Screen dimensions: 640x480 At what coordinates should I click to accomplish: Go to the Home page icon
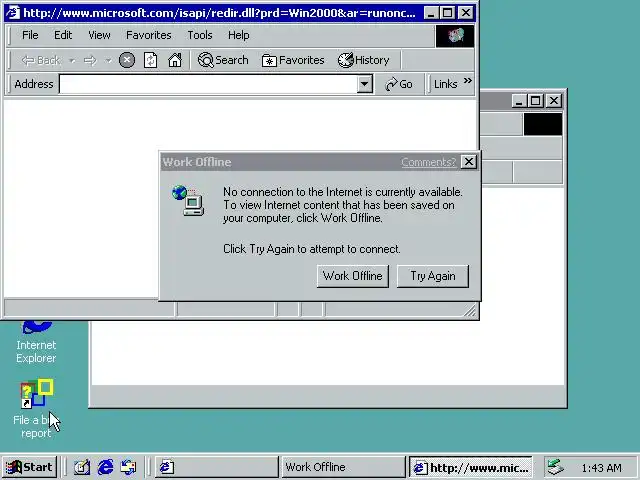175,60
